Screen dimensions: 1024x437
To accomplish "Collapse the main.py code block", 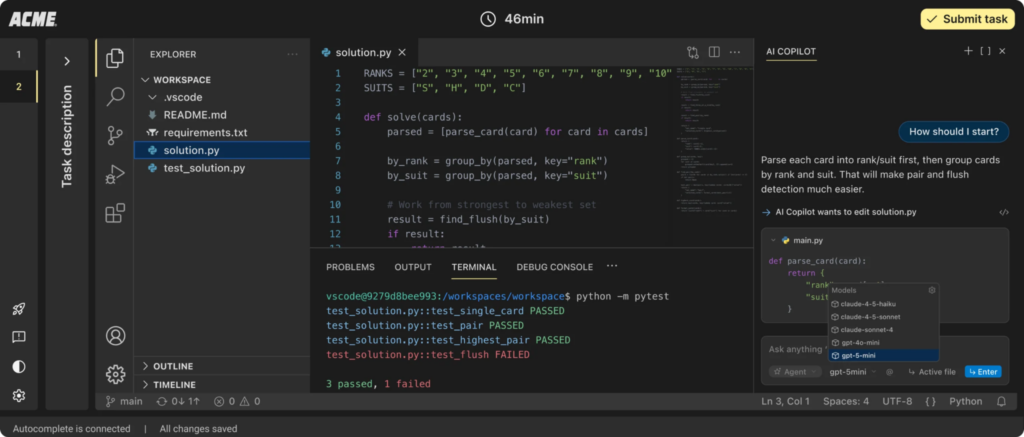I will coord(773,240).
